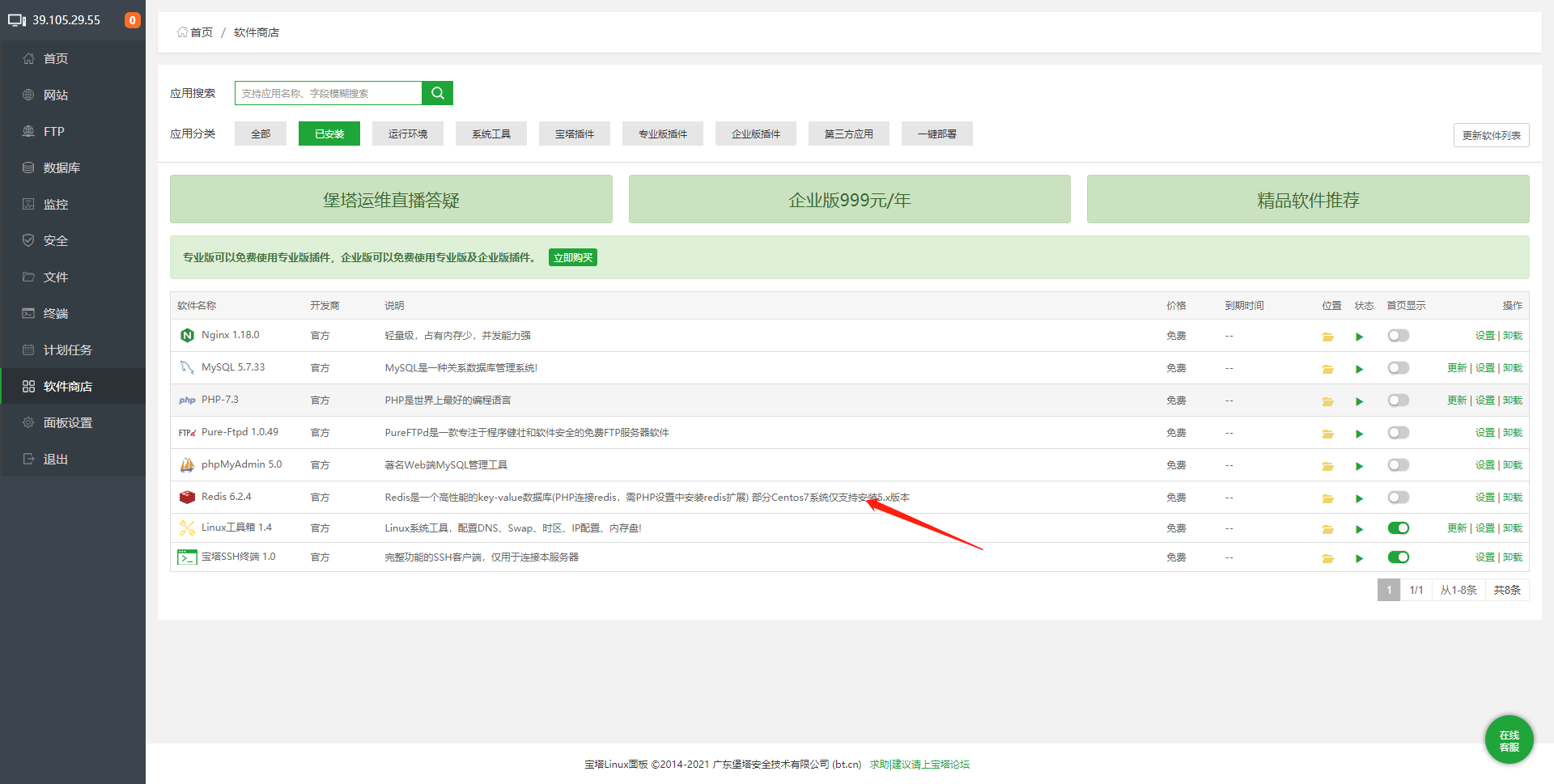1554x784 pixels.
Task: Open the MySQL folder location icon
Action: 1327,369
